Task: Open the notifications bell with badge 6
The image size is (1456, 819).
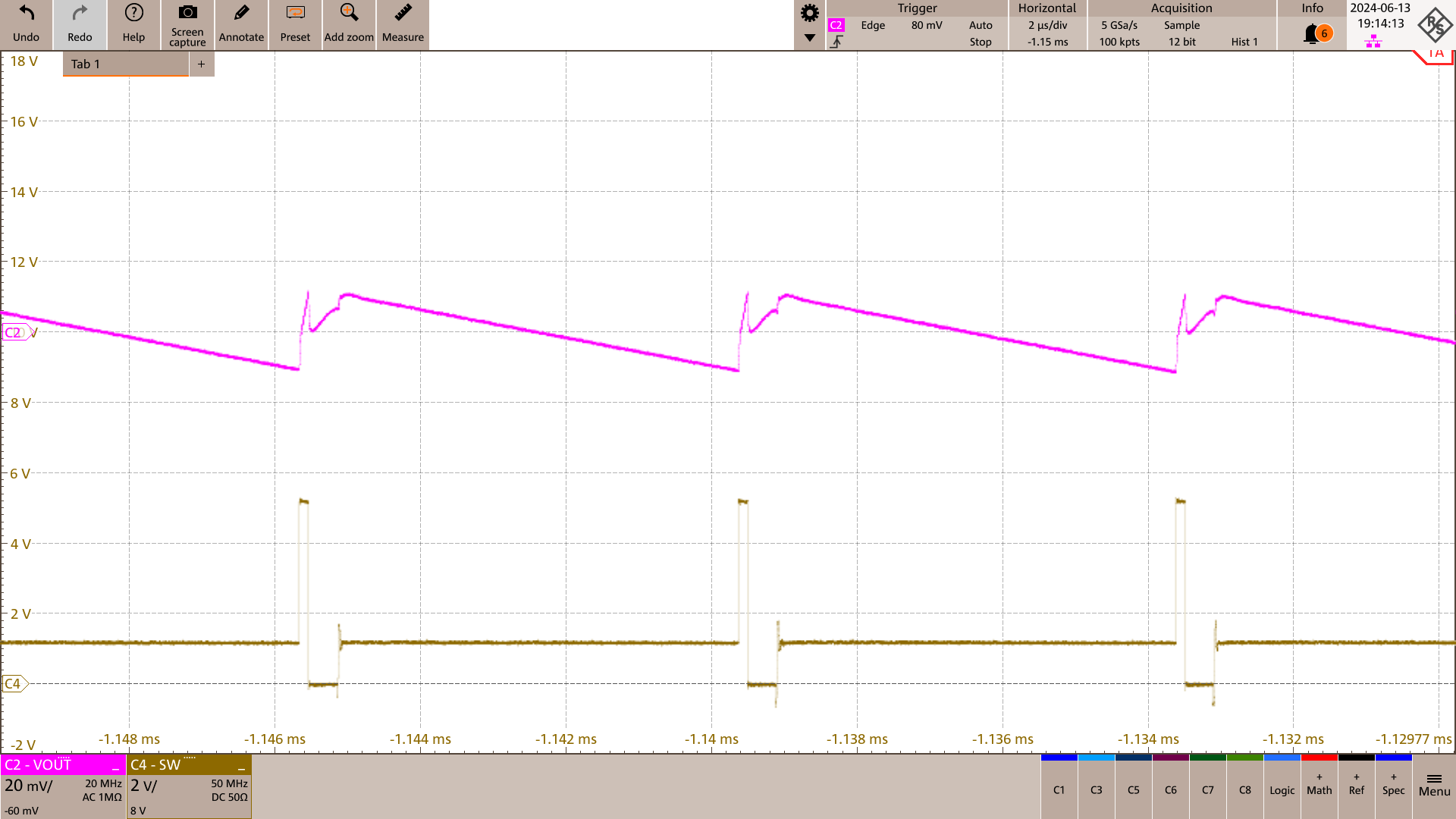Action: click(1317, 33)
